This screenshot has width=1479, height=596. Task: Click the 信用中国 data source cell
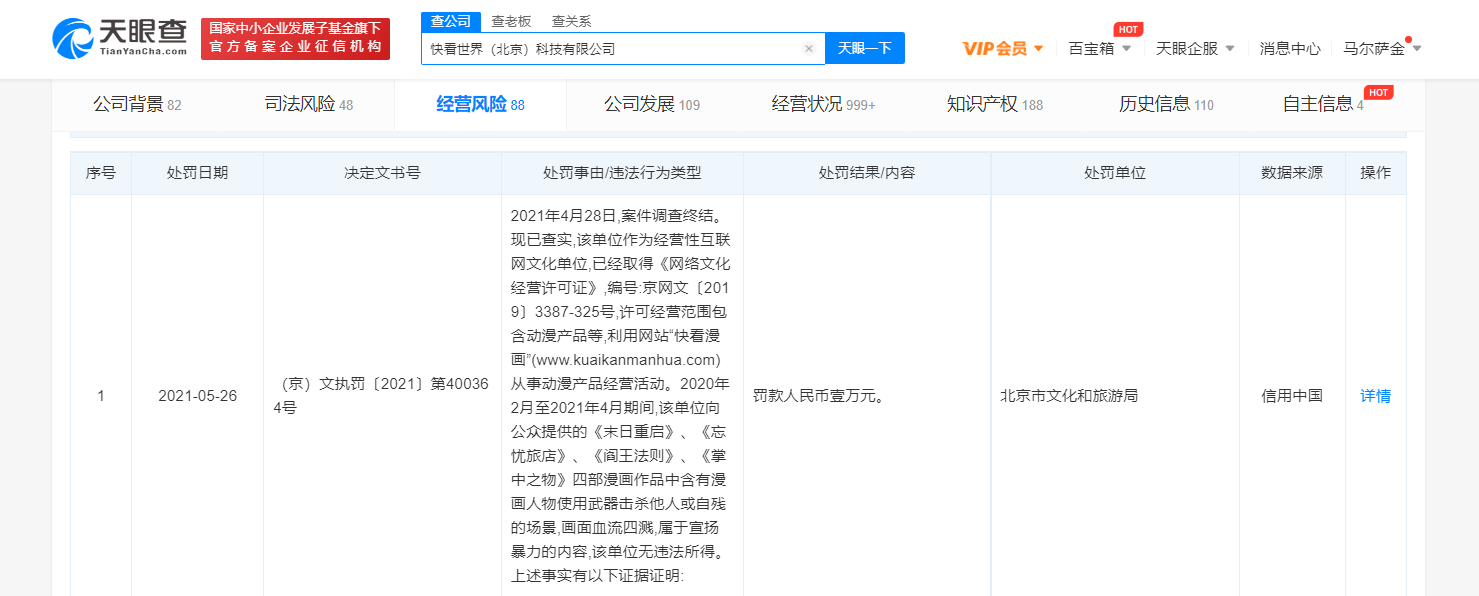tap(1292, 396)
